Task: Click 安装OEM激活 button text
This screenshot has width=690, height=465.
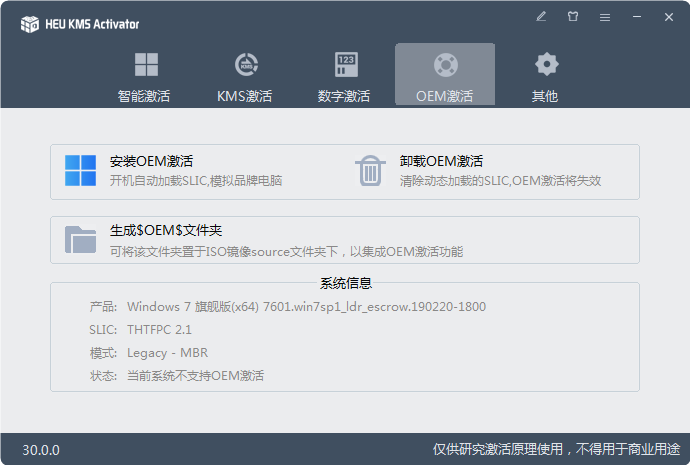Action: (151, 161)
